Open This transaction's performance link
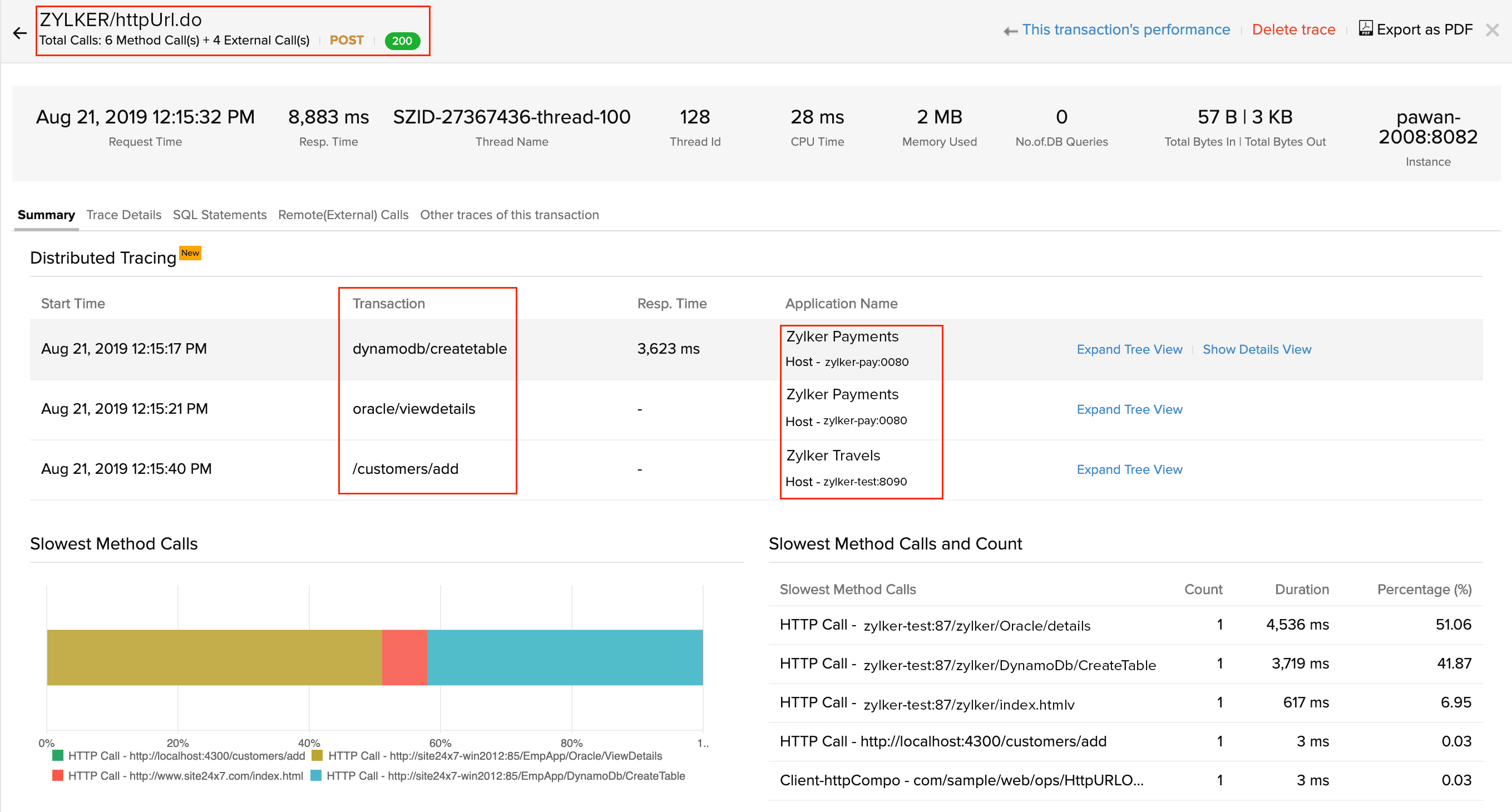This screenshot has width=1512, height=812. tap(1125, 29)
